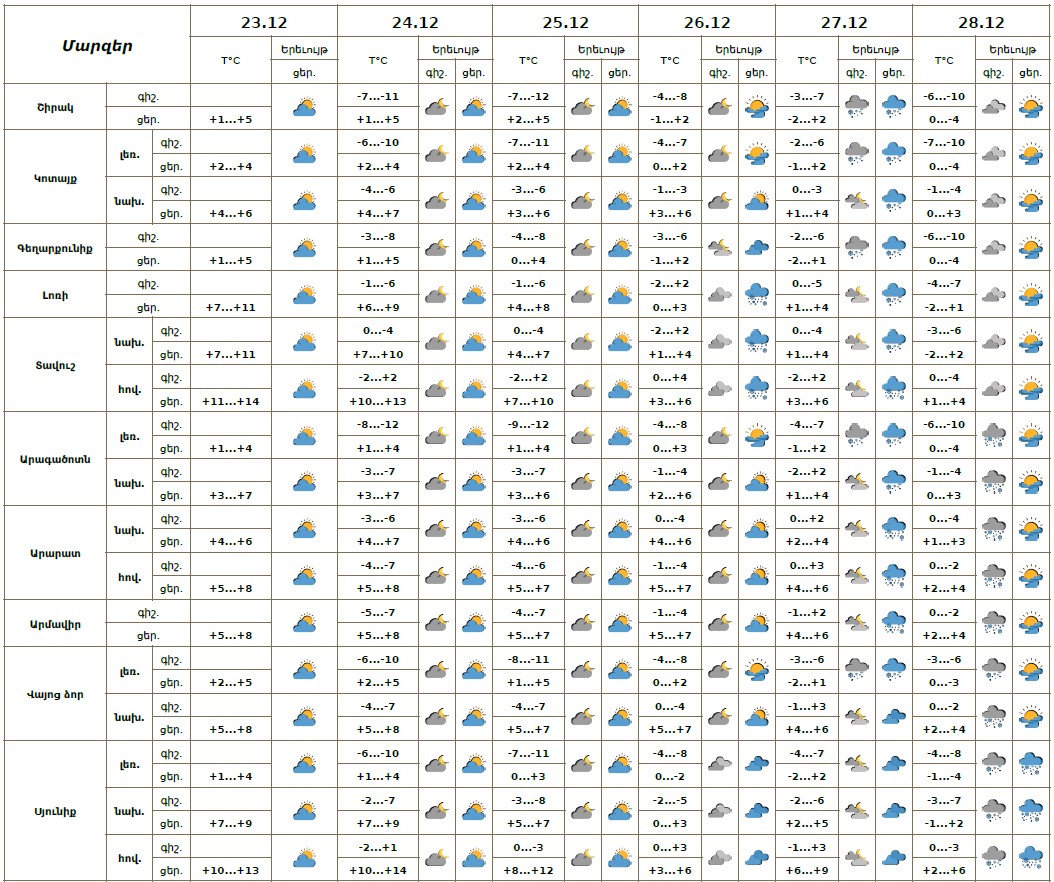Select Գեղարքունիք night icon for 26.12

pyautogui.click(x=719, y=248)
